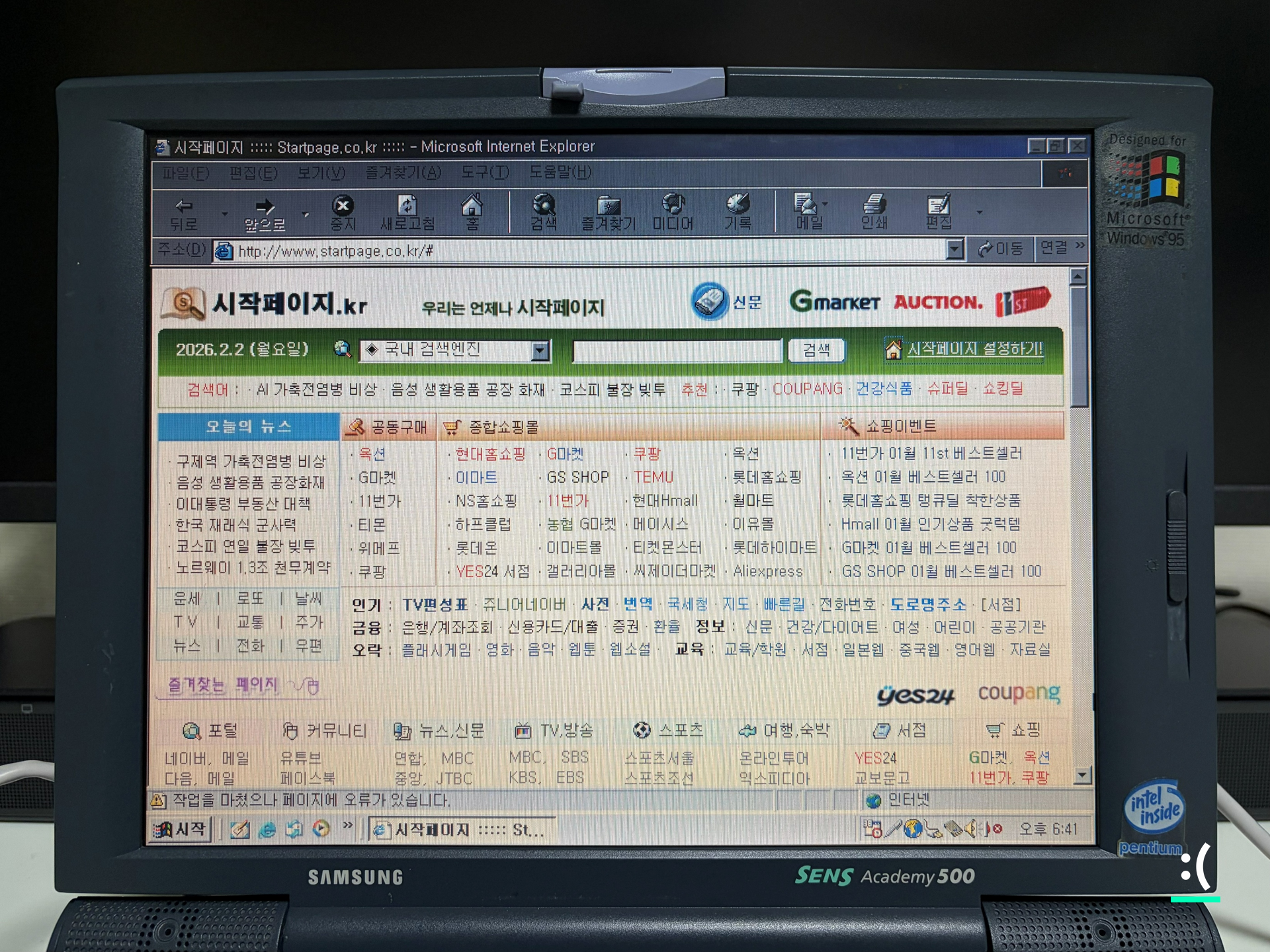Click the Stop (중지) toolbar icon
This screenshot has width=1270, height=952.
point(343,206)
